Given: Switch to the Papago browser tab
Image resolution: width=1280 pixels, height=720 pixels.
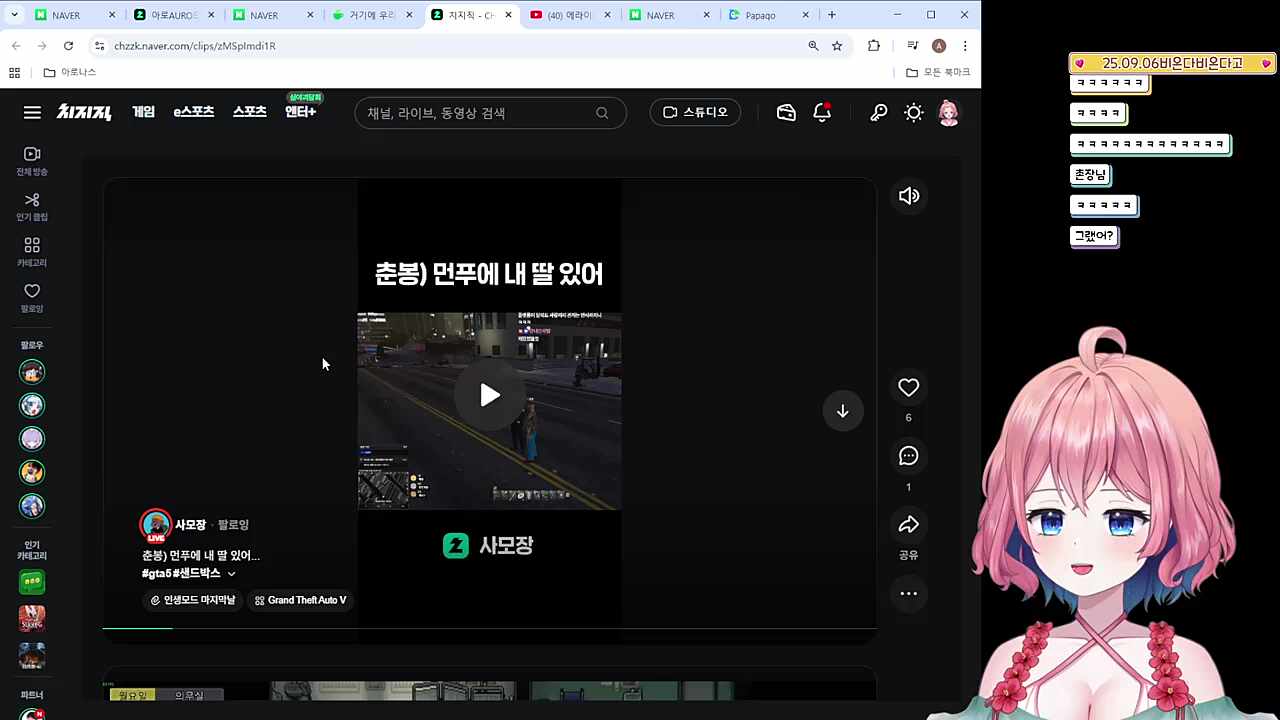Looking at the screenshot, I should 760,15.
